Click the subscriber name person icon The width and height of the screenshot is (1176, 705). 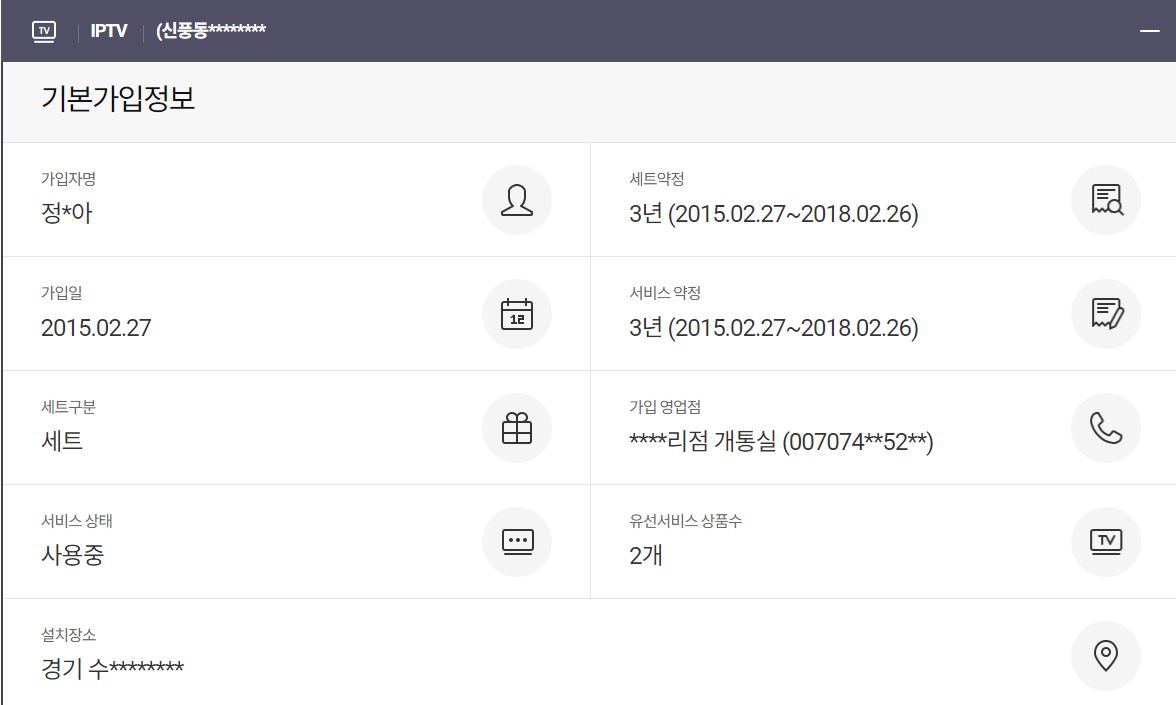pyautogui.click(x=516, y=200)
